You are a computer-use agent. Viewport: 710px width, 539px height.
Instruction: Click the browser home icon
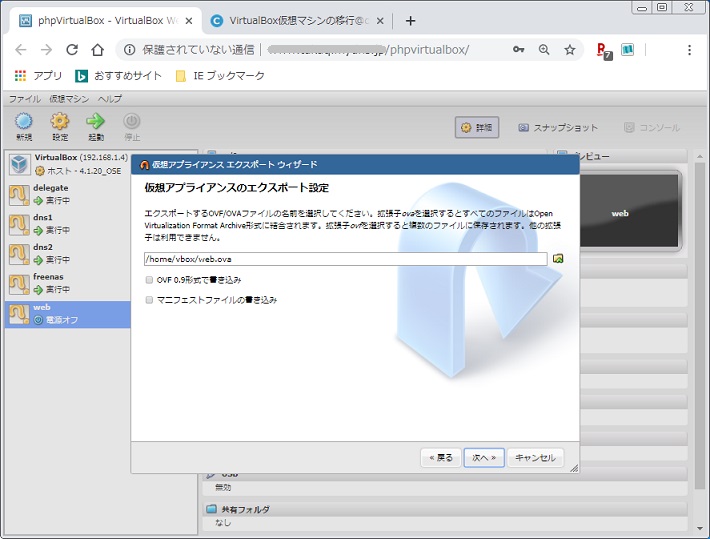97,49
